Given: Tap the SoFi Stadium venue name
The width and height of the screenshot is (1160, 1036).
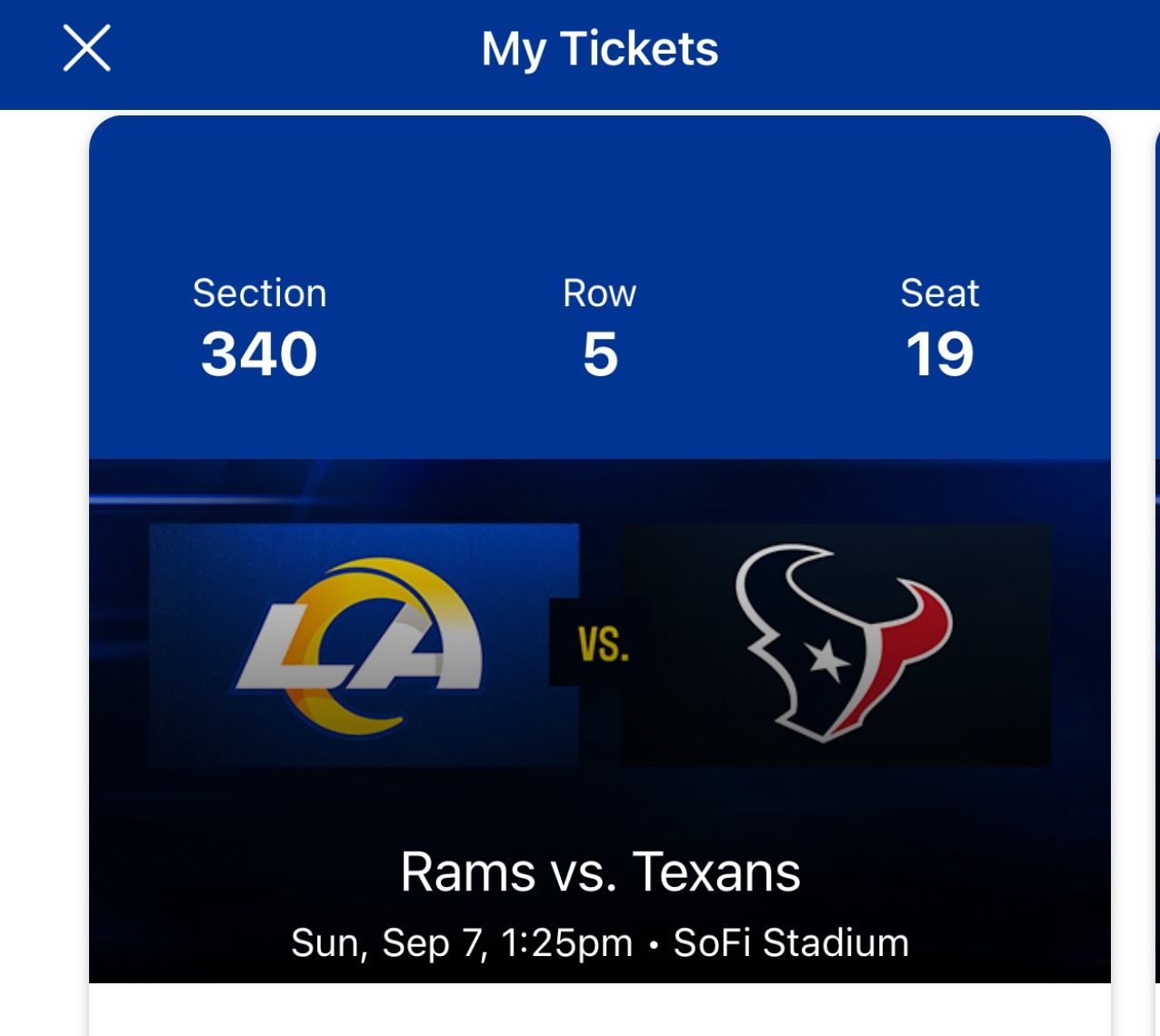Looking at the screenshot, I should [x=791, y=943].
